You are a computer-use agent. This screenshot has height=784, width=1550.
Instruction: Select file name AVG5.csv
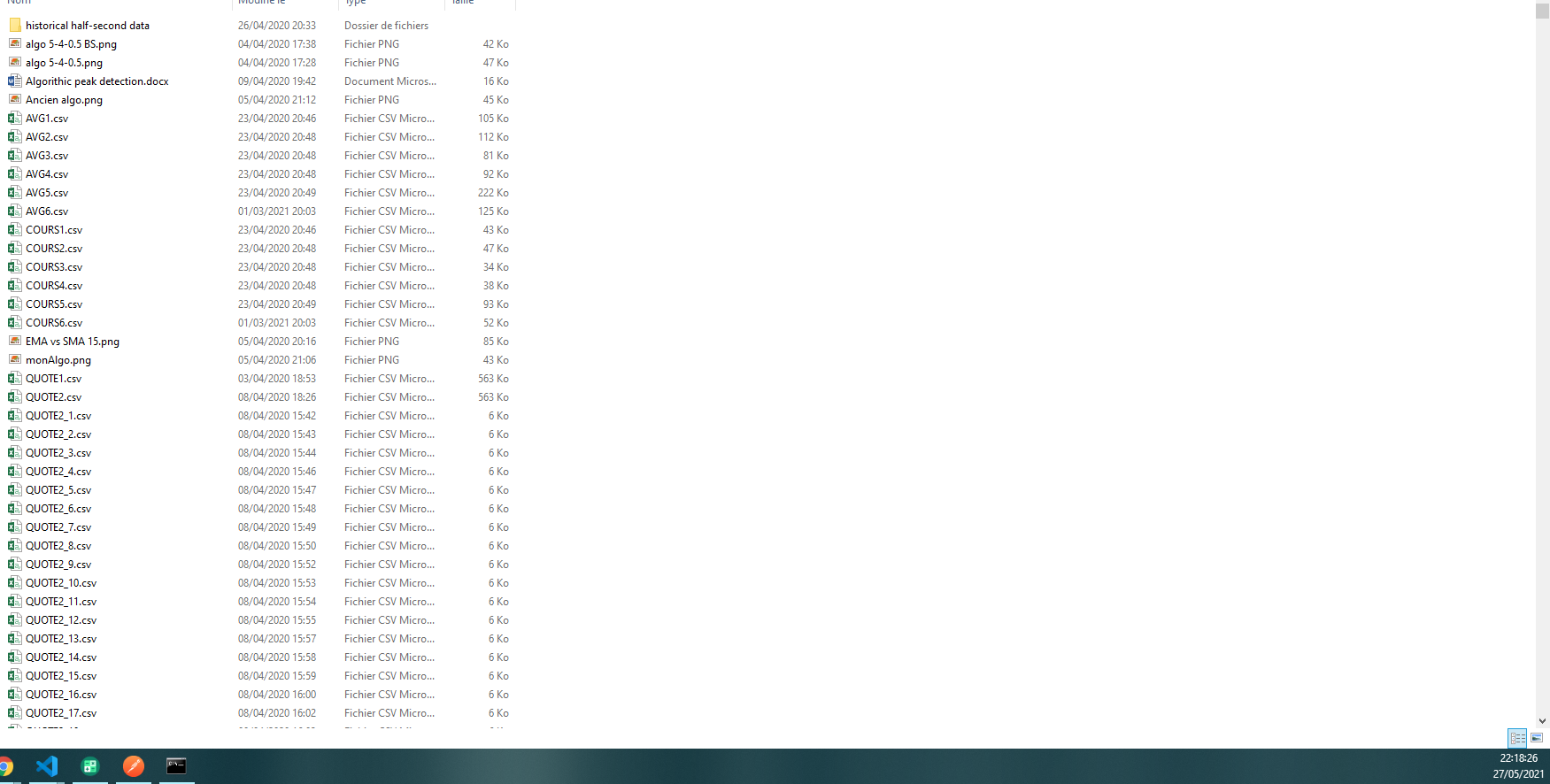click(47, 193)
